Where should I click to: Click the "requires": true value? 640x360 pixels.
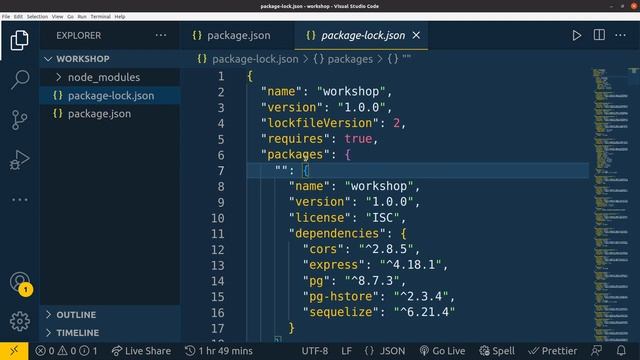click(358, 139)
